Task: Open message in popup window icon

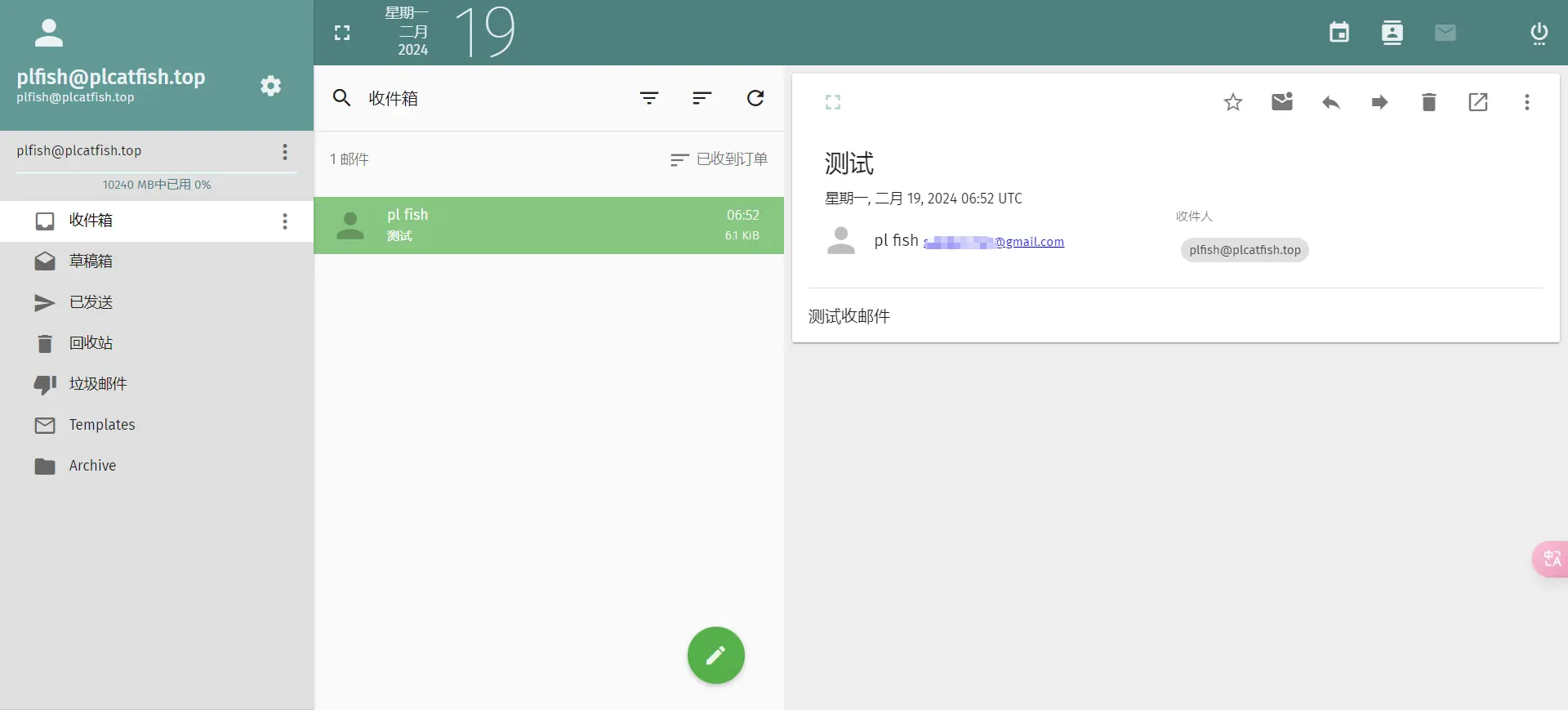Action: point(1478,102)
